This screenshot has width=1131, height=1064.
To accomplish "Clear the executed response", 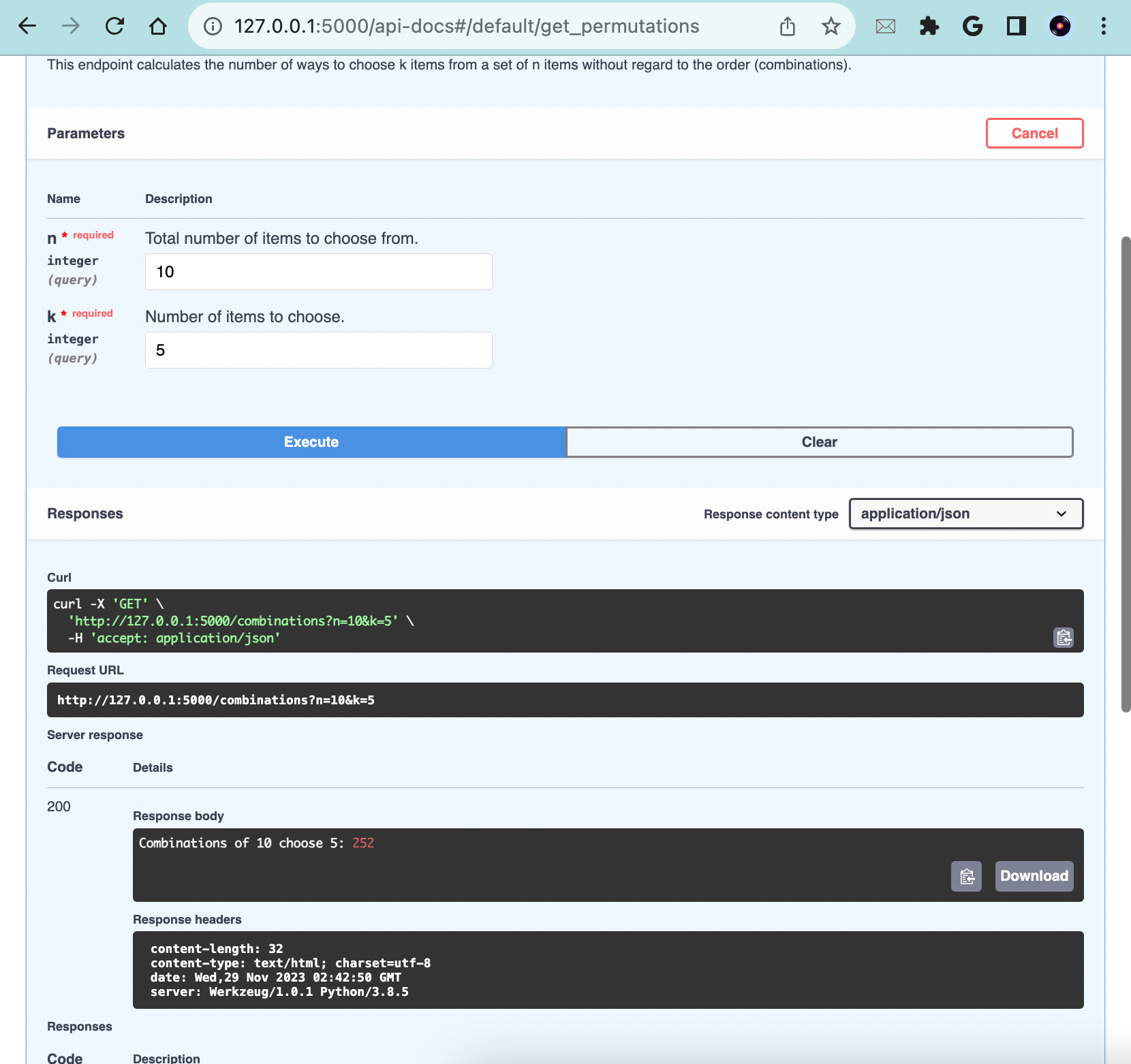I will tap(819, 442).
